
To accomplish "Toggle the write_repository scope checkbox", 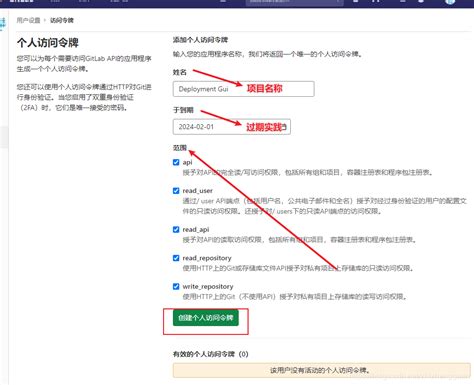I will click(176, 287).
